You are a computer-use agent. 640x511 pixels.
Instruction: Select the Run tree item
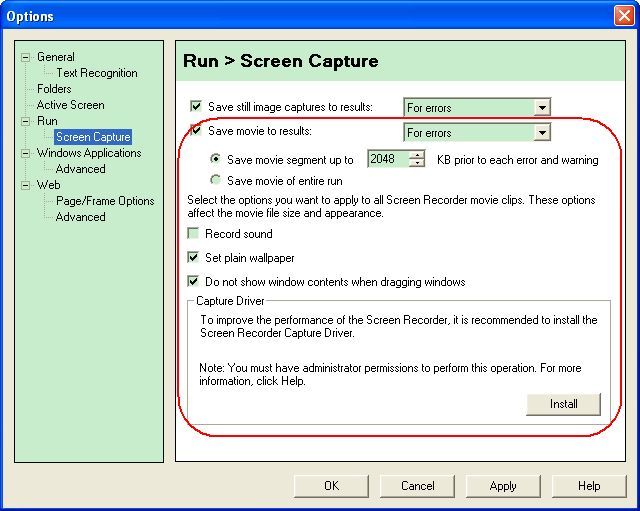coord(47,121)
